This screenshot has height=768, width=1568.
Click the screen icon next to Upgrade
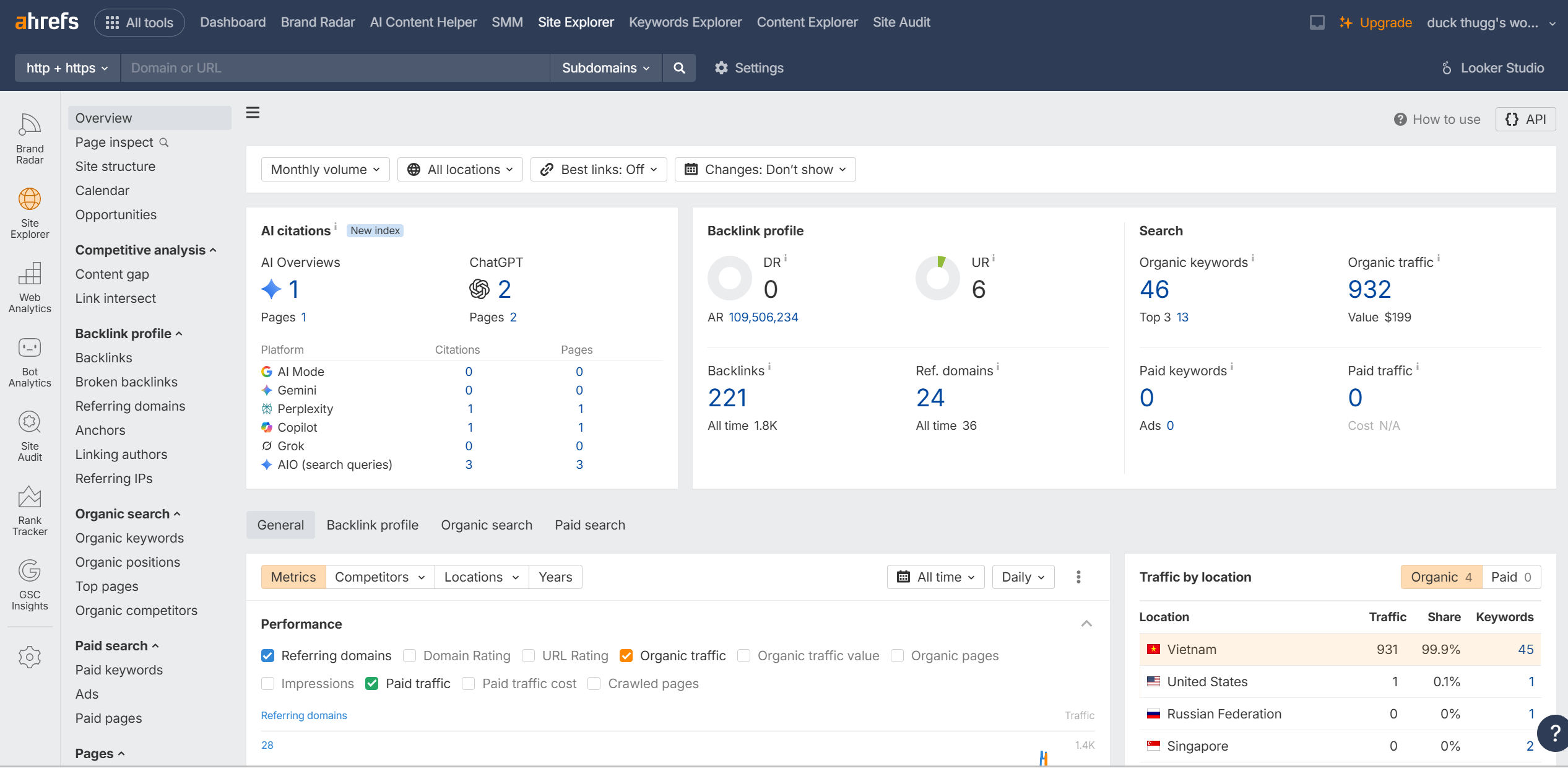(x=1317, y=22)
